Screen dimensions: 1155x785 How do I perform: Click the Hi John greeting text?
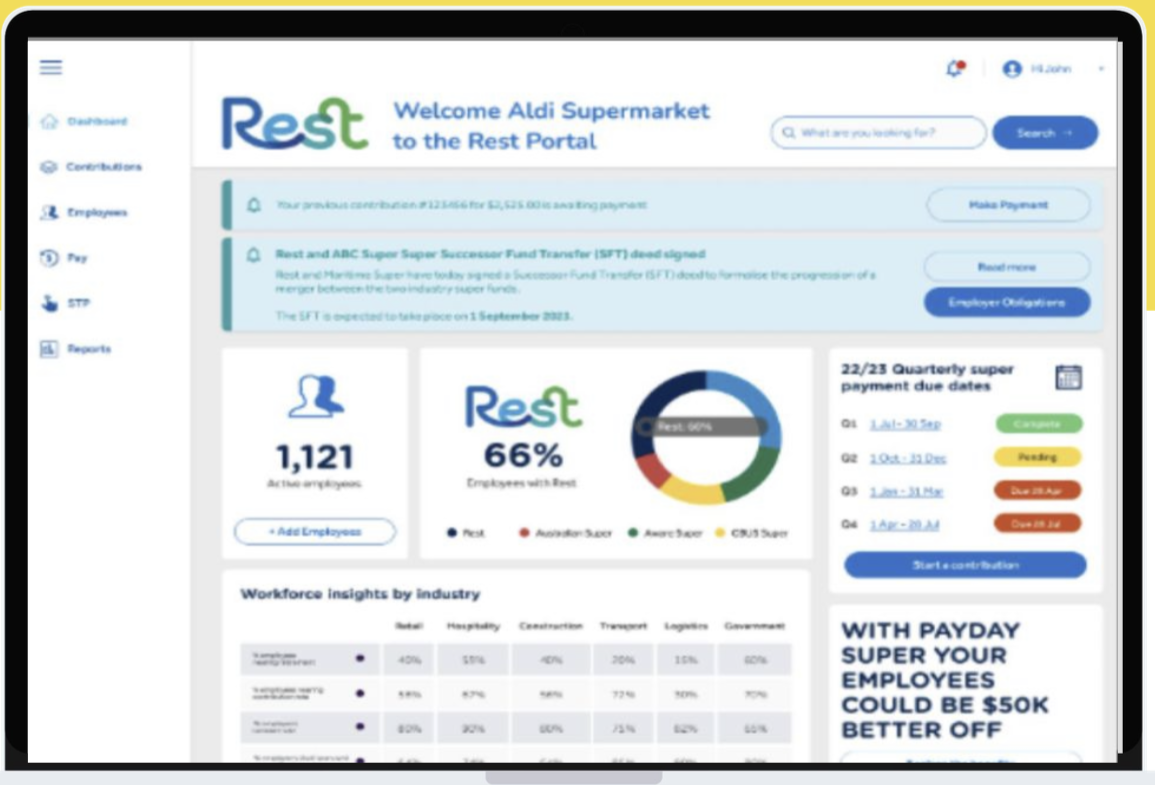[x=1051, y=68]
